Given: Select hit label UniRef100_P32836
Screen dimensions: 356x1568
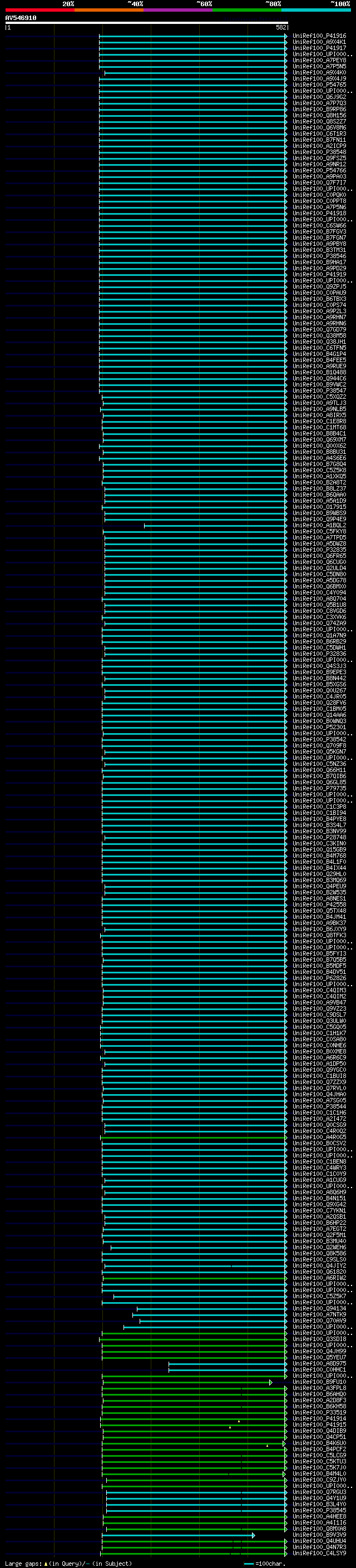Looking at the screenshot, I should (x=319, y=654).
